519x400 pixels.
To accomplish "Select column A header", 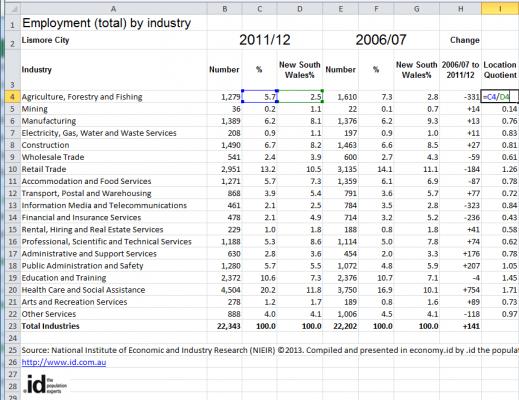I will 113,9.
